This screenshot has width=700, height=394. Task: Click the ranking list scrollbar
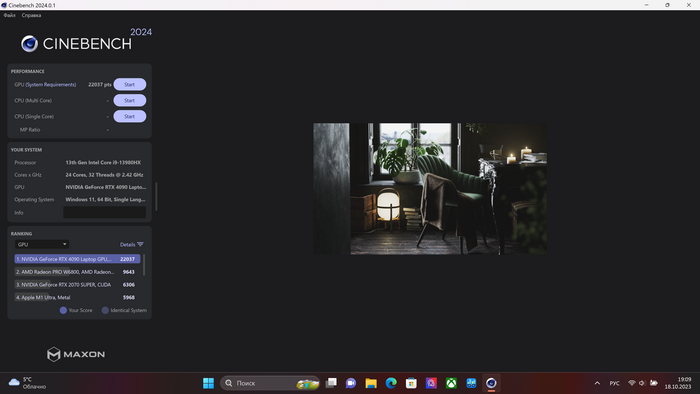coord(144,265)
